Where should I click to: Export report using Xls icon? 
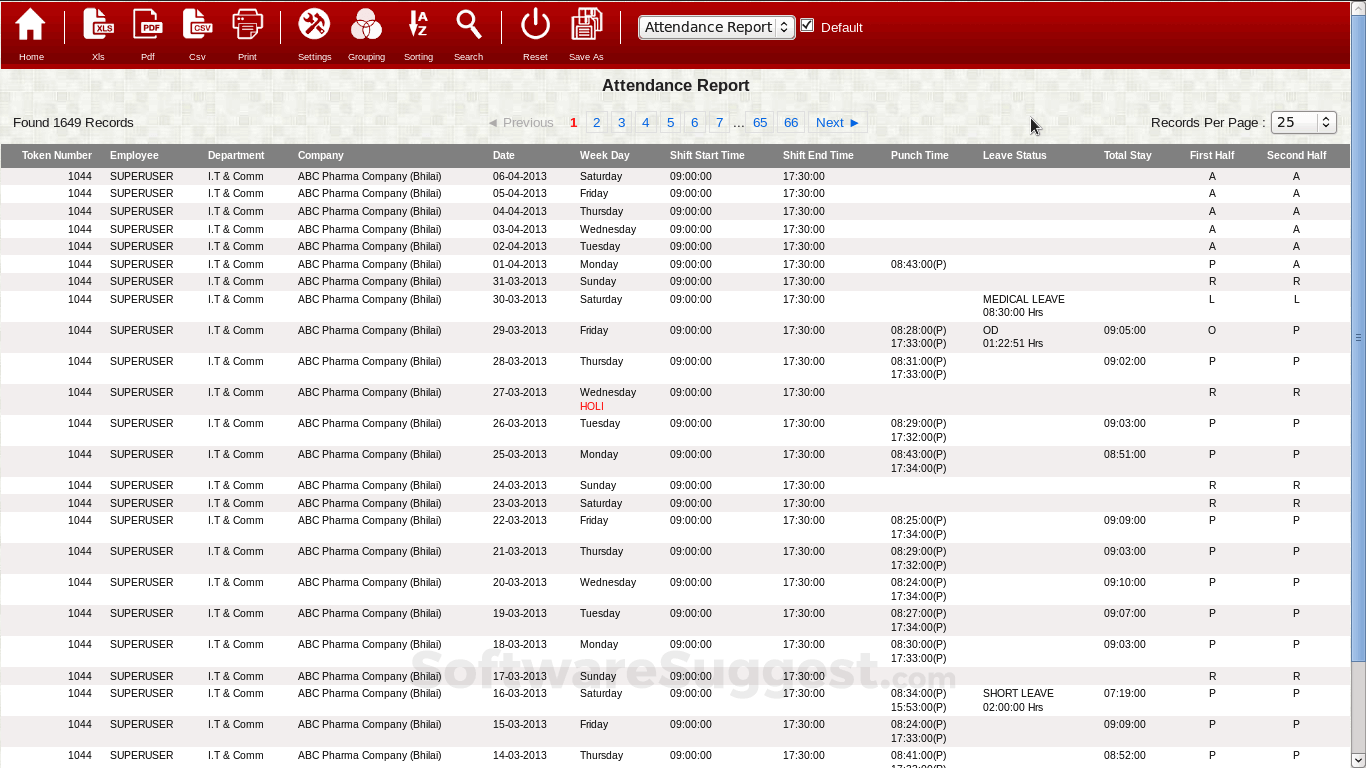pyautogui.click(x=98, y=25)
